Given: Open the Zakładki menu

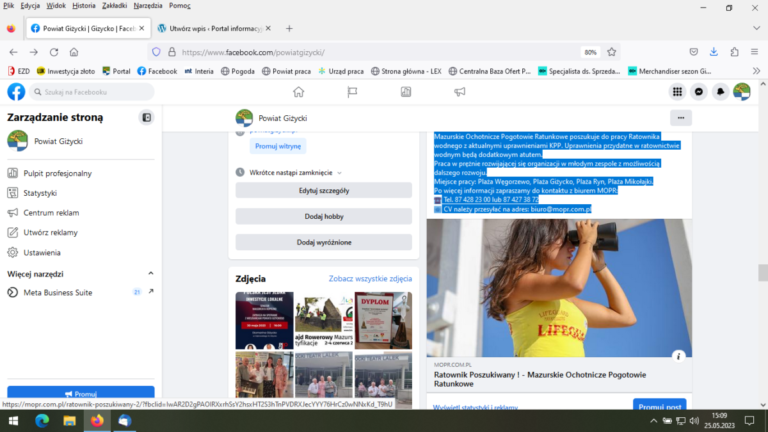Looking at the screenshot, I should pyautogui.click(x=114, y=5).
